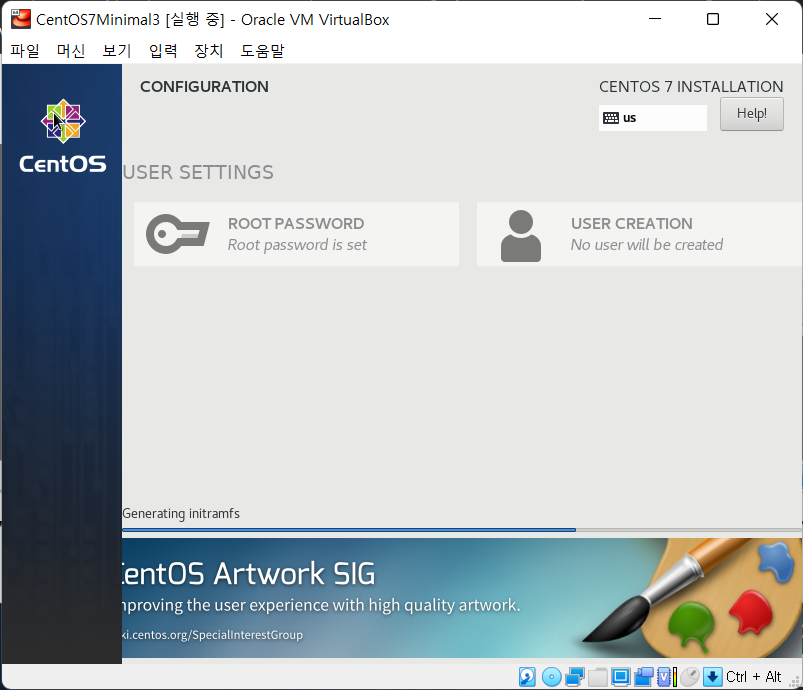This screenshot has height=690, width=803.
Task: Click the video capture status icon
Action: (644, 677)
